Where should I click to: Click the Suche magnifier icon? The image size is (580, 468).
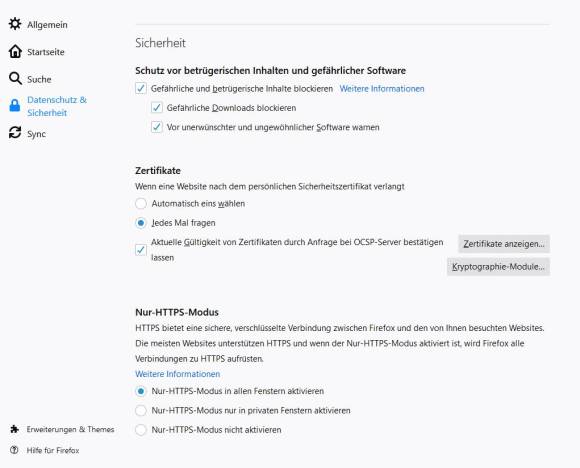(15, 78)
